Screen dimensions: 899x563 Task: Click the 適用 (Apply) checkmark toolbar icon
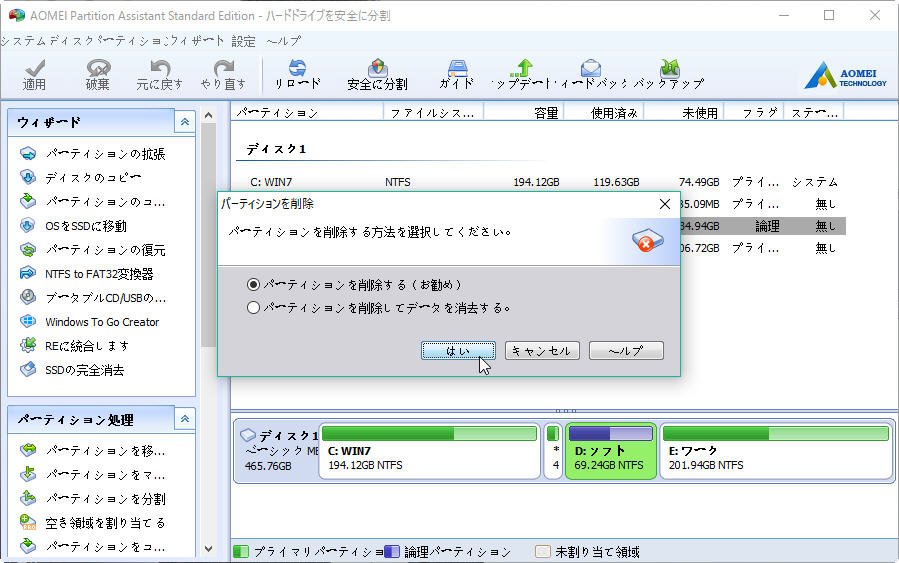point(34,69)
